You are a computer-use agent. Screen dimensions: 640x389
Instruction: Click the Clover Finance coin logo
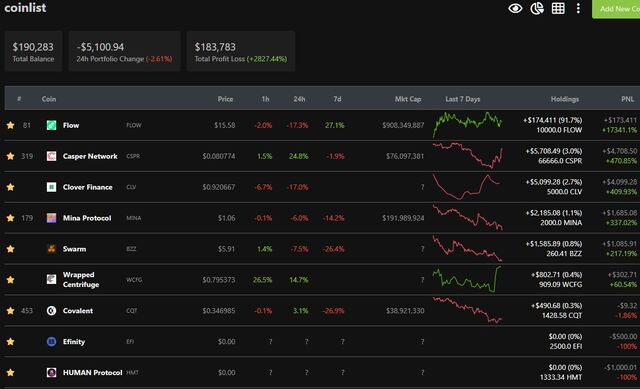pos(51,187)
